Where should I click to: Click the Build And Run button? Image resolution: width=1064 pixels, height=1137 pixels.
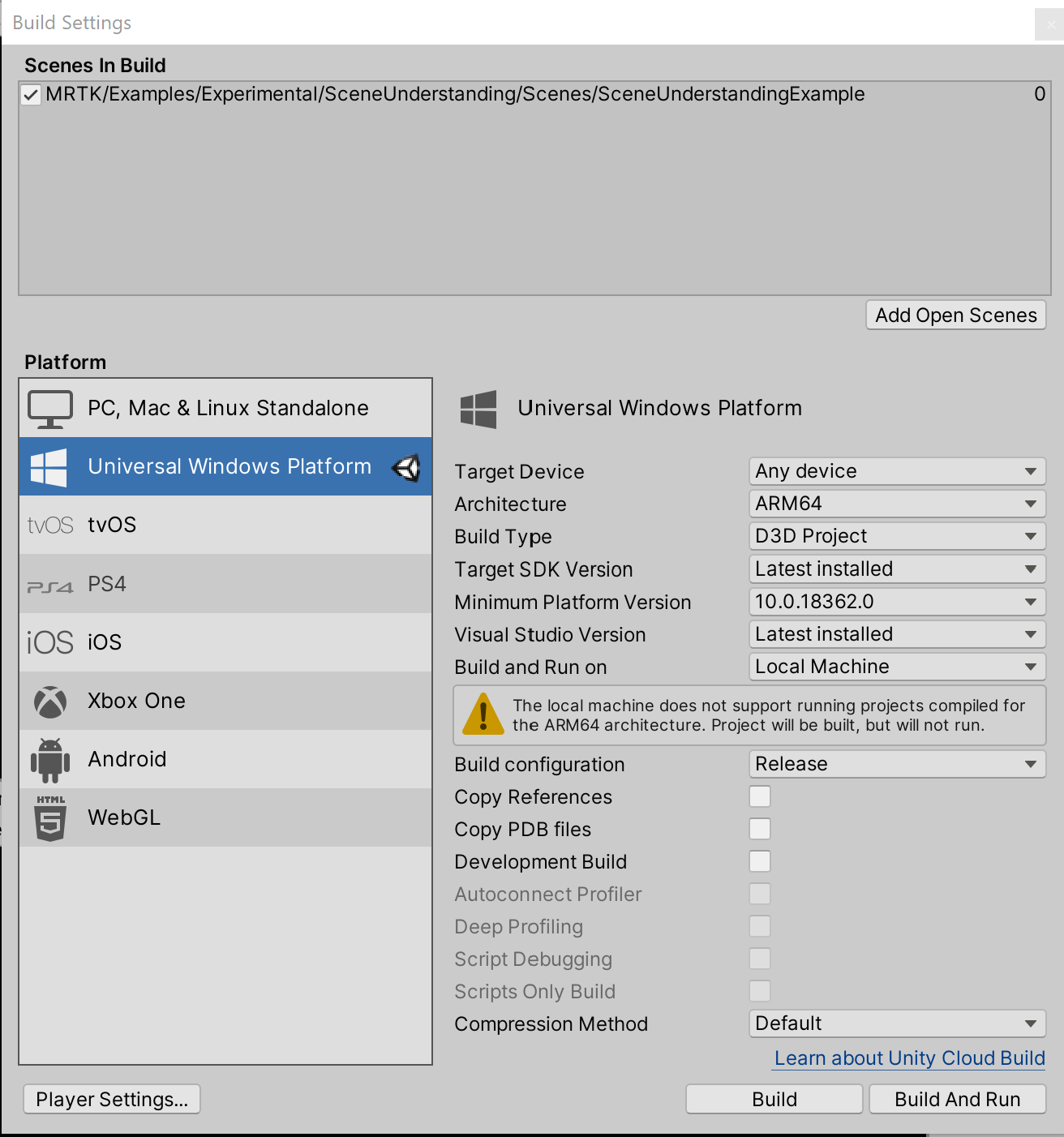coord(958,1100)
